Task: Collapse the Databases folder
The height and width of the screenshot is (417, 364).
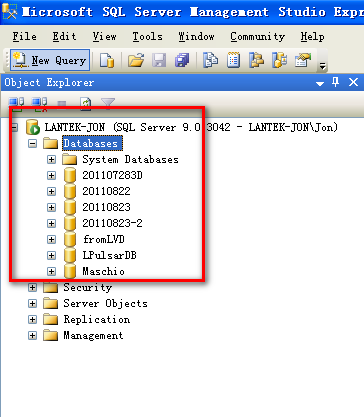Action: (32, 144)
